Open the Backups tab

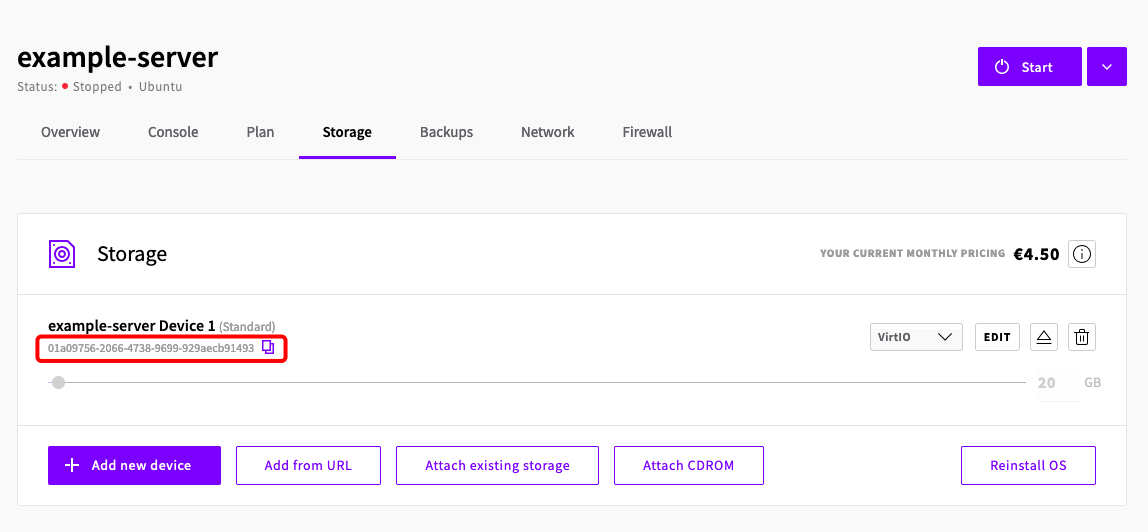click(x=446, y=132)
